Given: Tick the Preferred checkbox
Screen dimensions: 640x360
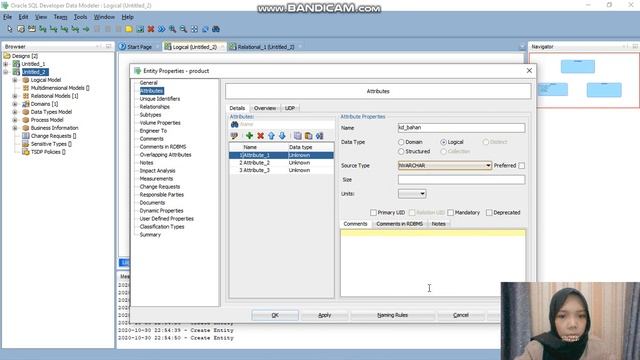Looking at the screenshot, I should 522,166.
